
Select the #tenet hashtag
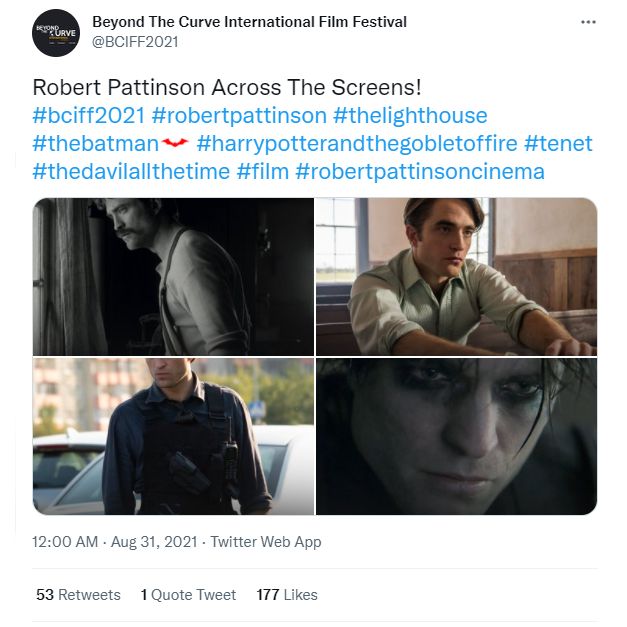tap(558, 143)
